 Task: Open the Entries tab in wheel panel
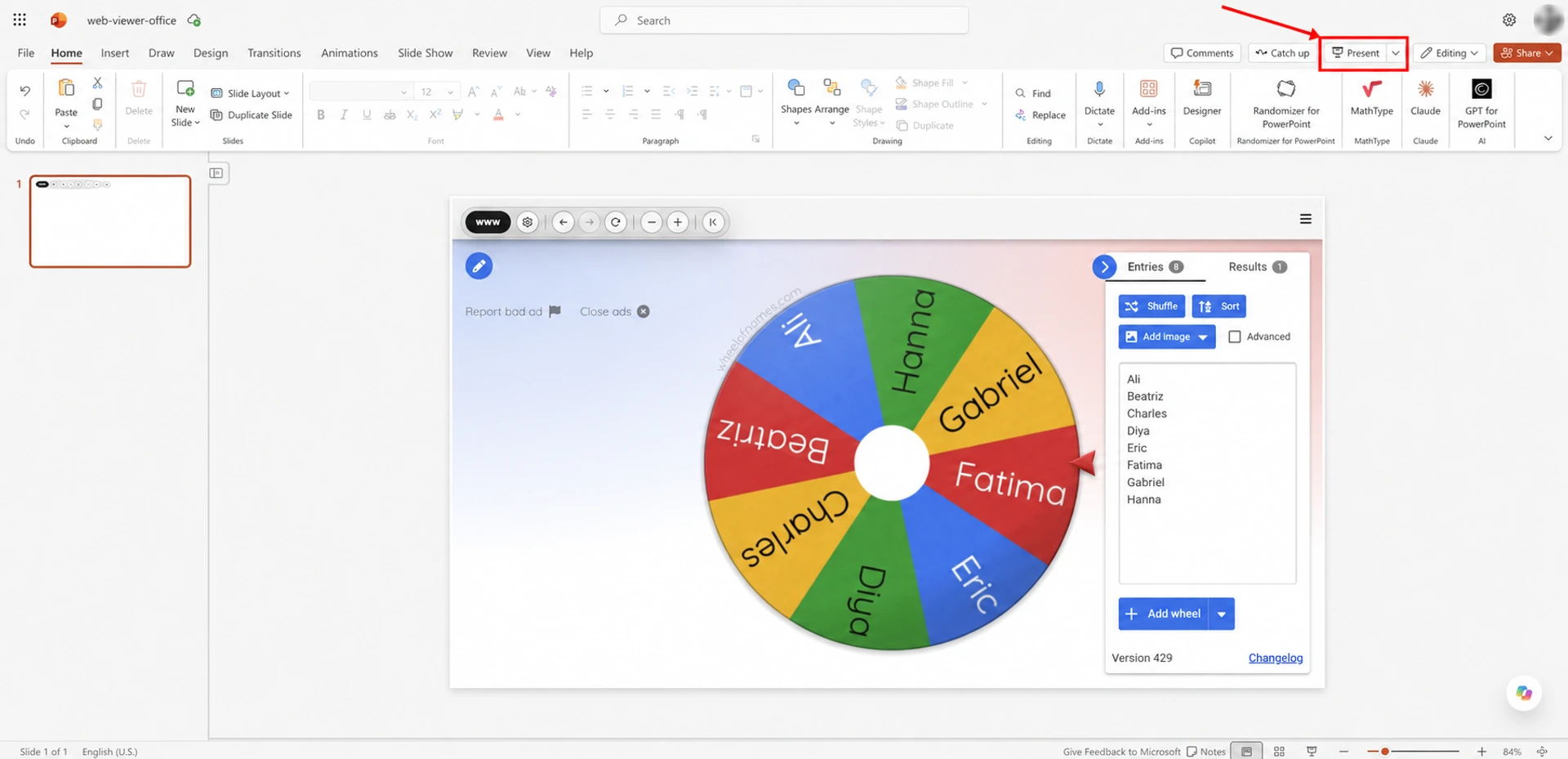coord(1156,266)
